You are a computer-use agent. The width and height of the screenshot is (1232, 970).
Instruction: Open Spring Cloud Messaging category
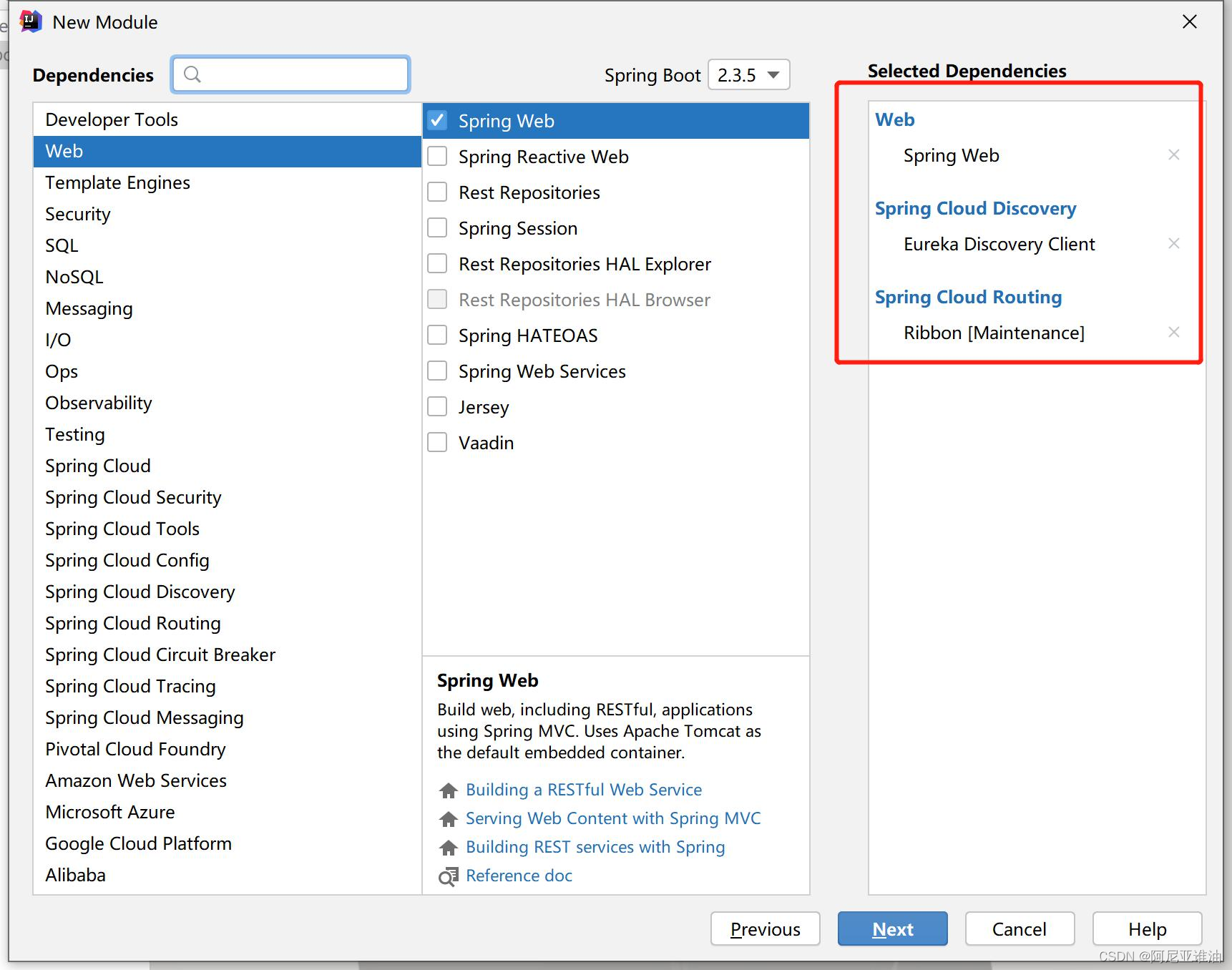(x=228, y=717)
